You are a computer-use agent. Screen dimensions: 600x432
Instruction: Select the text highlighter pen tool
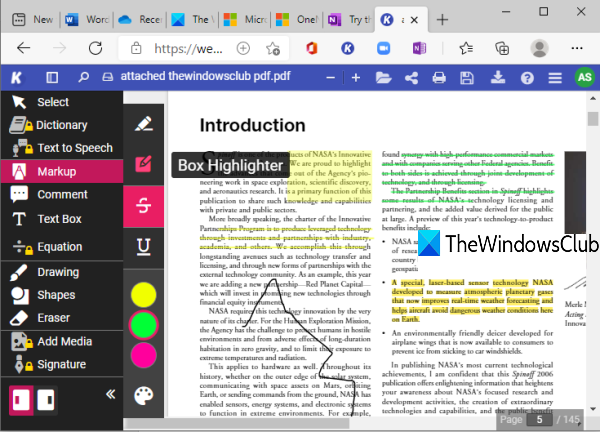pyautogui.click(x=144, y=123)
